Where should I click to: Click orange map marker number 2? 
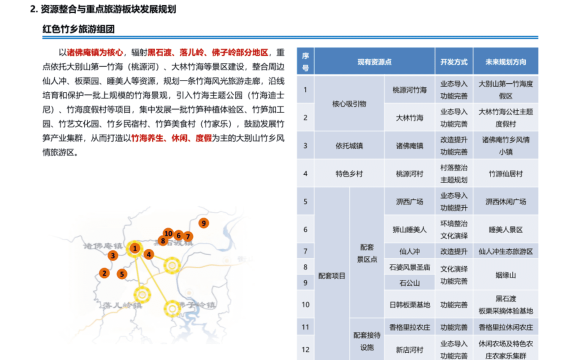104,273
